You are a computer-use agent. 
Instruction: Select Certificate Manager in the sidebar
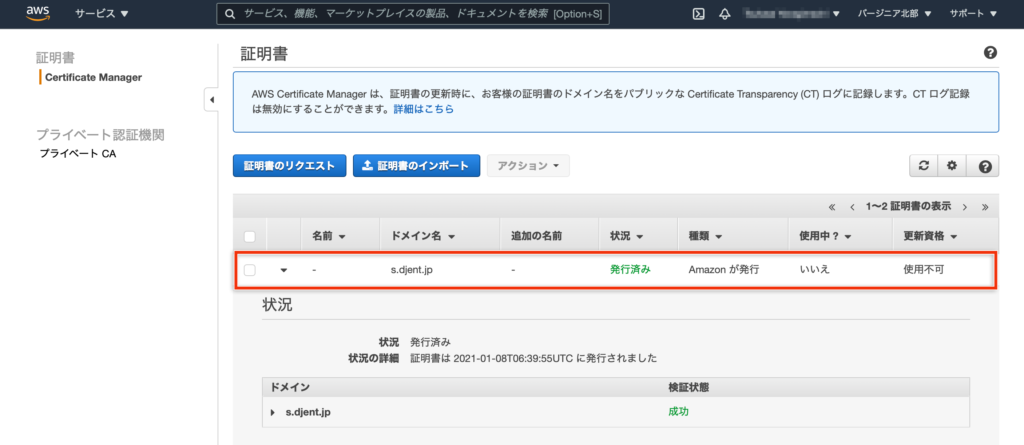click(93, 77)
